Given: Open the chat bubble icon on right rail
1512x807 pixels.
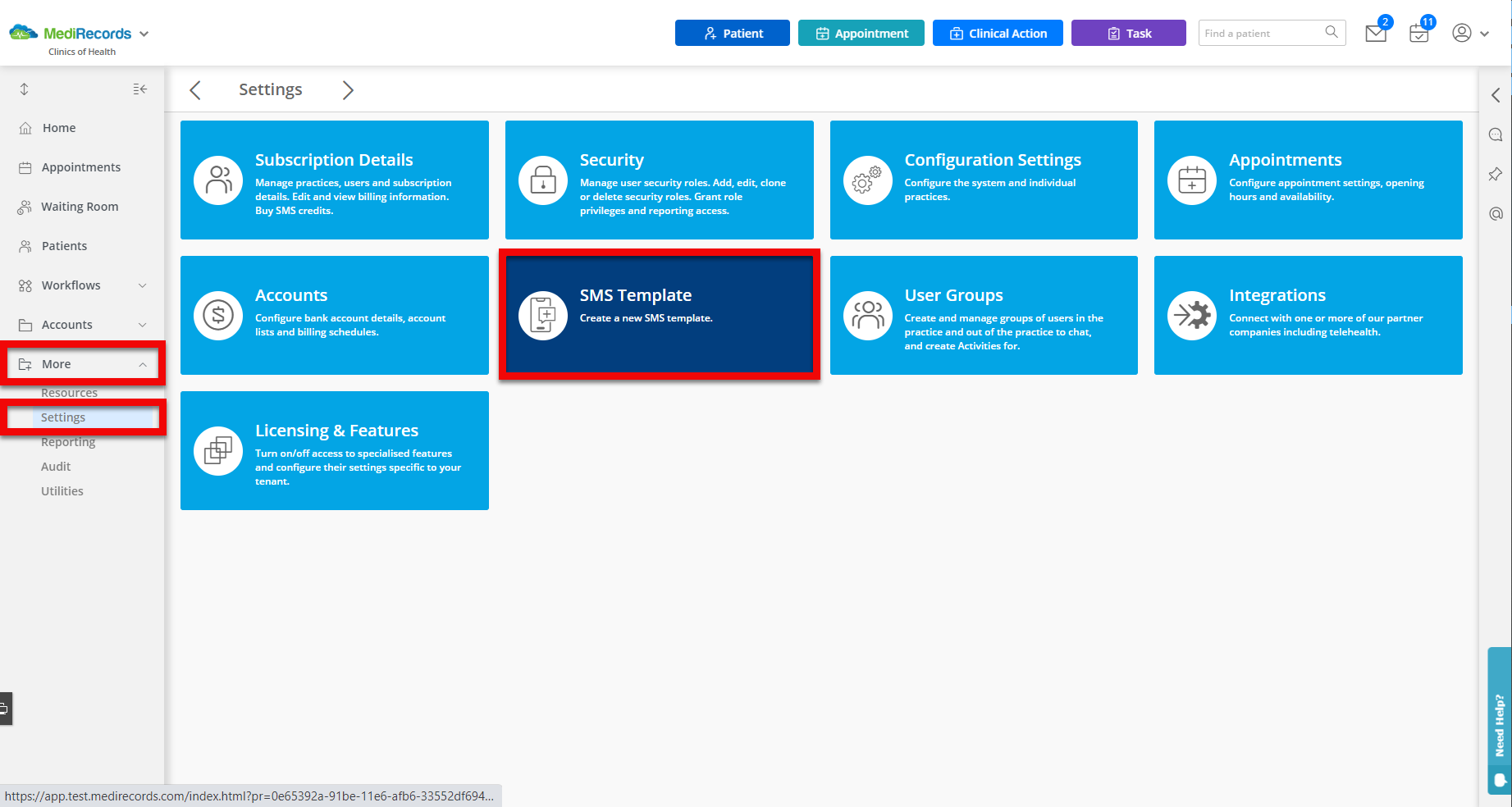Looking at the screenshot, I should click(1496, 134).
